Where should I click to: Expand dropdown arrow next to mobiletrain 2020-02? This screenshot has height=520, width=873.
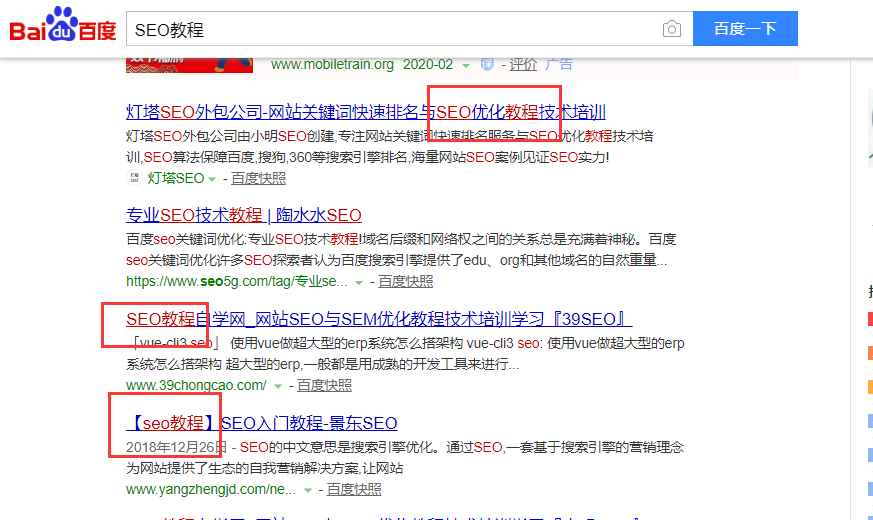click(465, 66)
